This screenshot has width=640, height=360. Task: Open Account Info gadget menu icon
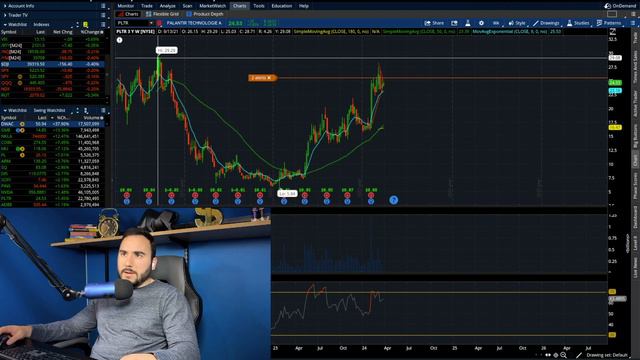103,6
